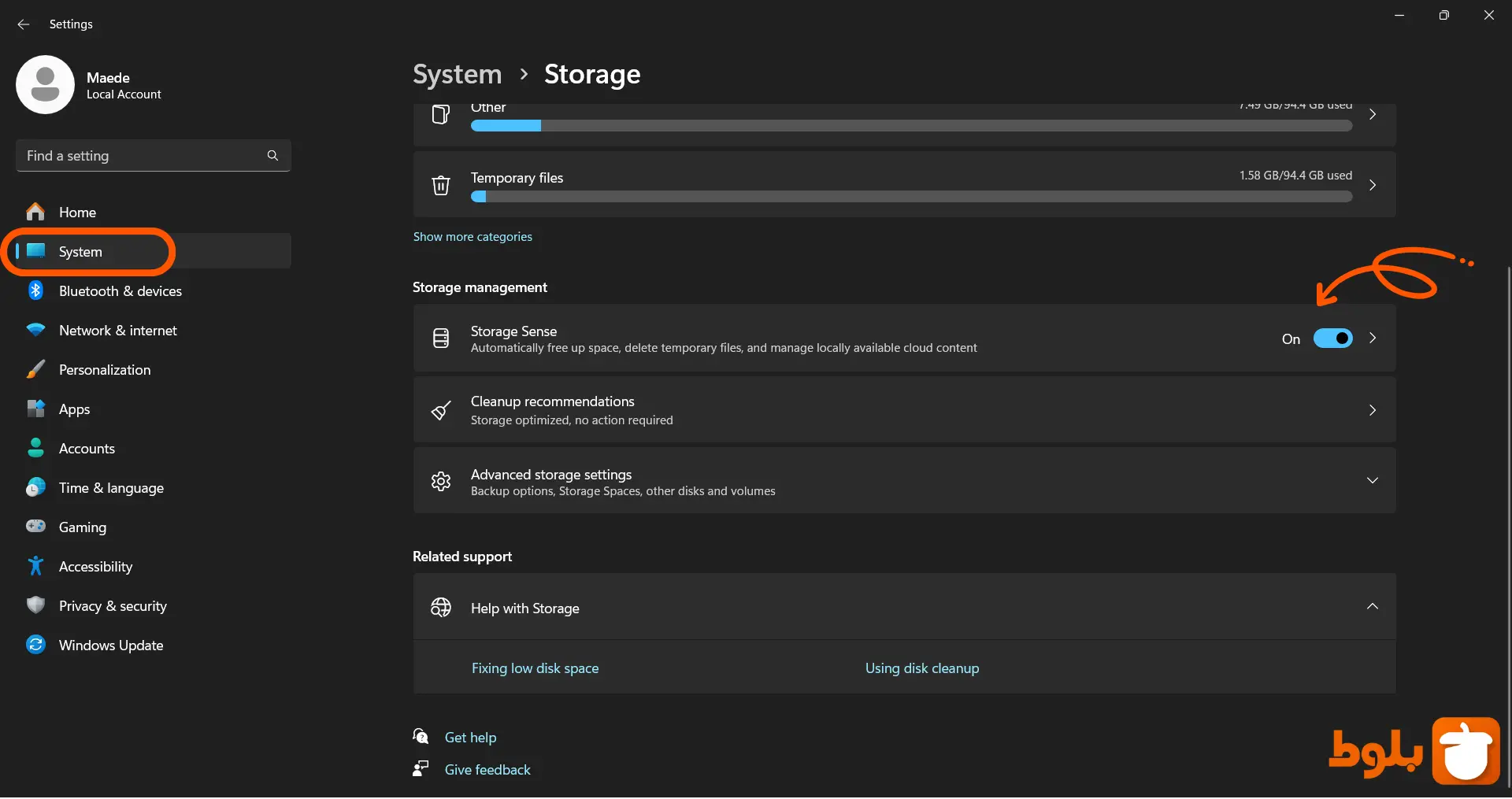Click the search magnifier icon
This screenshot has width=1512, height=799.
click(272, 156)
